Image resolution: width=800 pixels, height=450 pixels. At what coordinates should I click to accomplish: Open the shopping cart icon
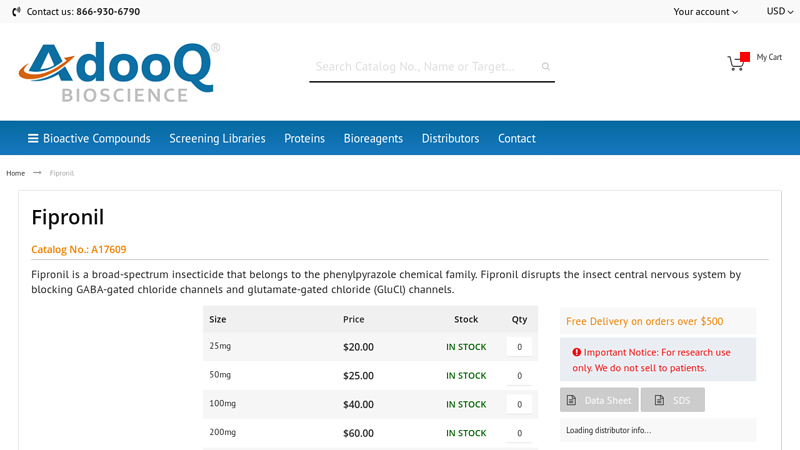pyautogui.click(x=736, y=63)
